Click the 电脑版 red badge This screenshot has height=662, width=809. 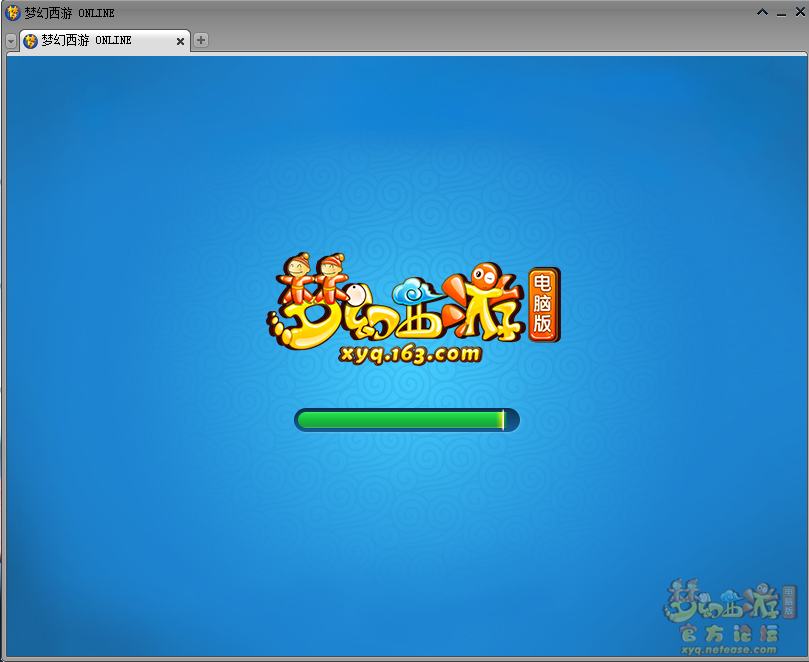(544, 304)
